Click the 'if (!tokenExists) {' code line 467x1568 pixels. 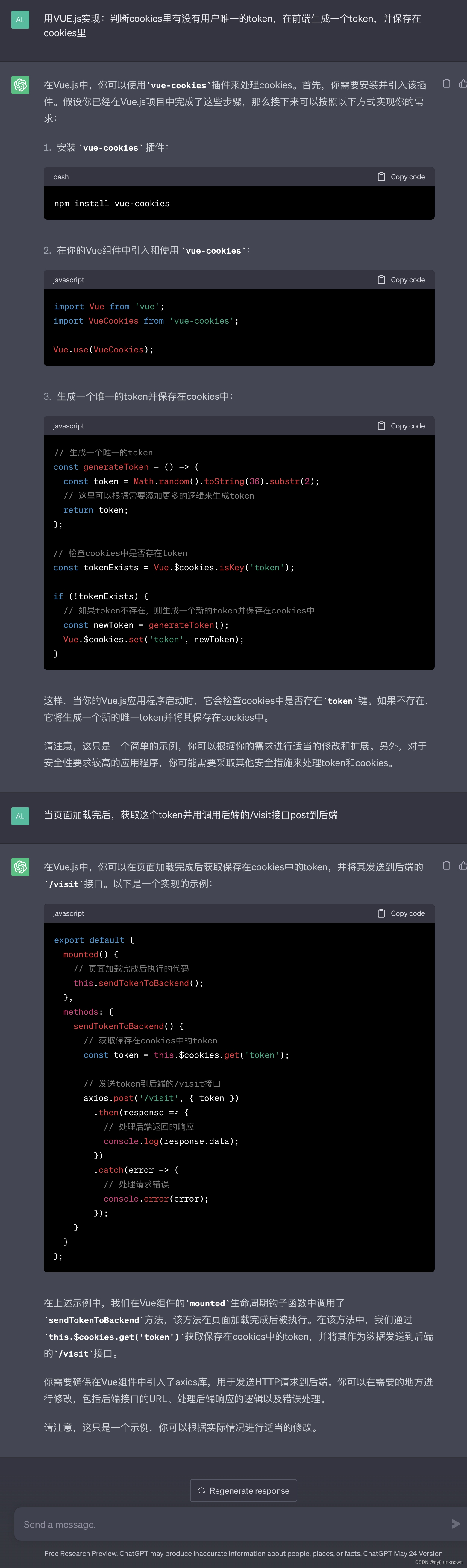tap(101, 596)
